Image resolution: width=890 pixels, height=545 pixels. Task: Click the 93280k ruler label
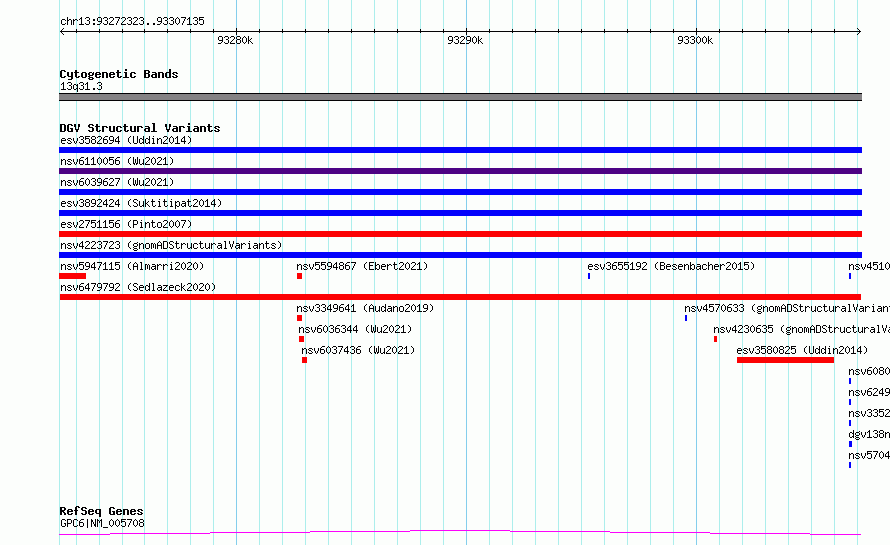pos(235,40)
